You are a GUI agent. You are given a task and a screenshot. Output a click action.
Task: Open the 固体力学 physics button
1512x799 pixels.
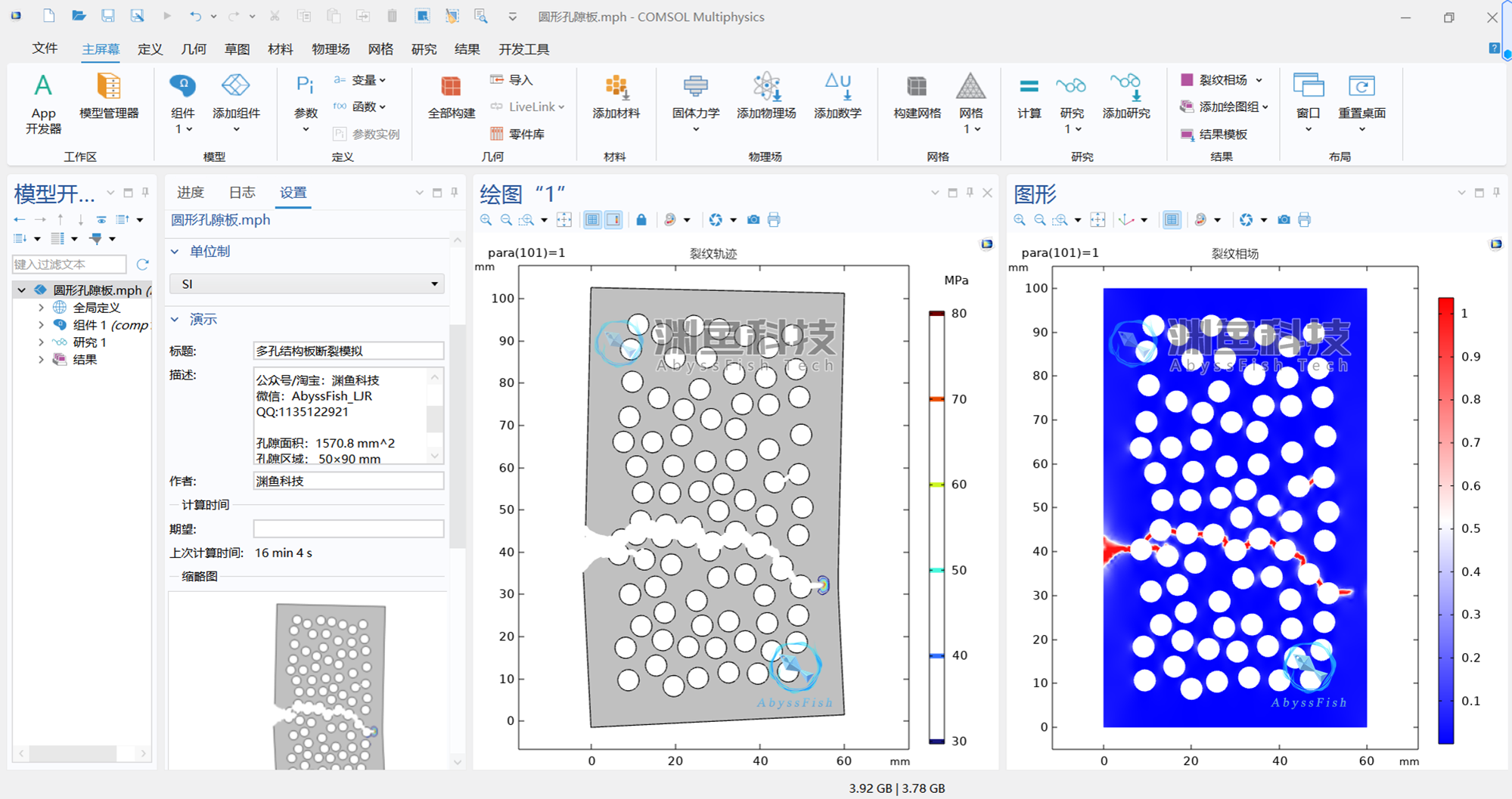(x=695, y=103)
